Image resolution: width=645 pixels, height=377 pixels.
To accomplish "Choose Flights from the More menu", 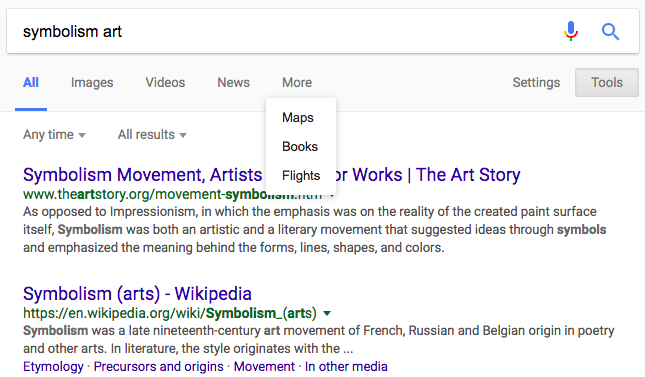I will tap(301, 176).
